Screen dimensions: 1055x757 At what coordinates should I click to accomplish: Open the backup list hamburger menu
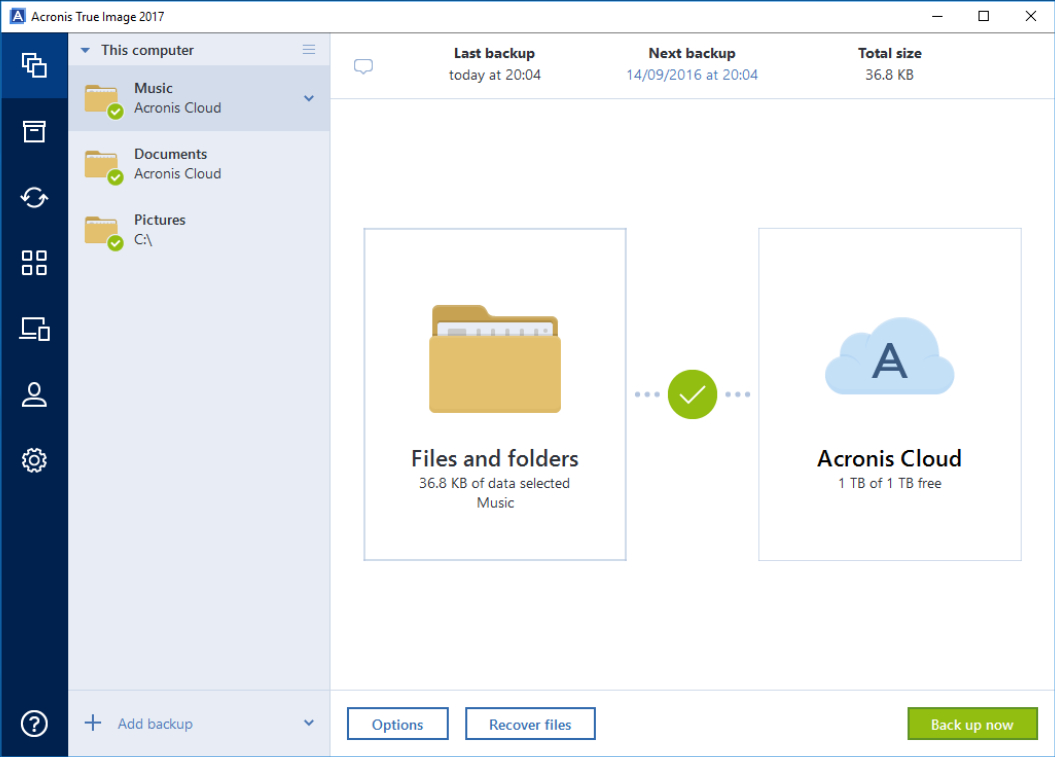309,50
